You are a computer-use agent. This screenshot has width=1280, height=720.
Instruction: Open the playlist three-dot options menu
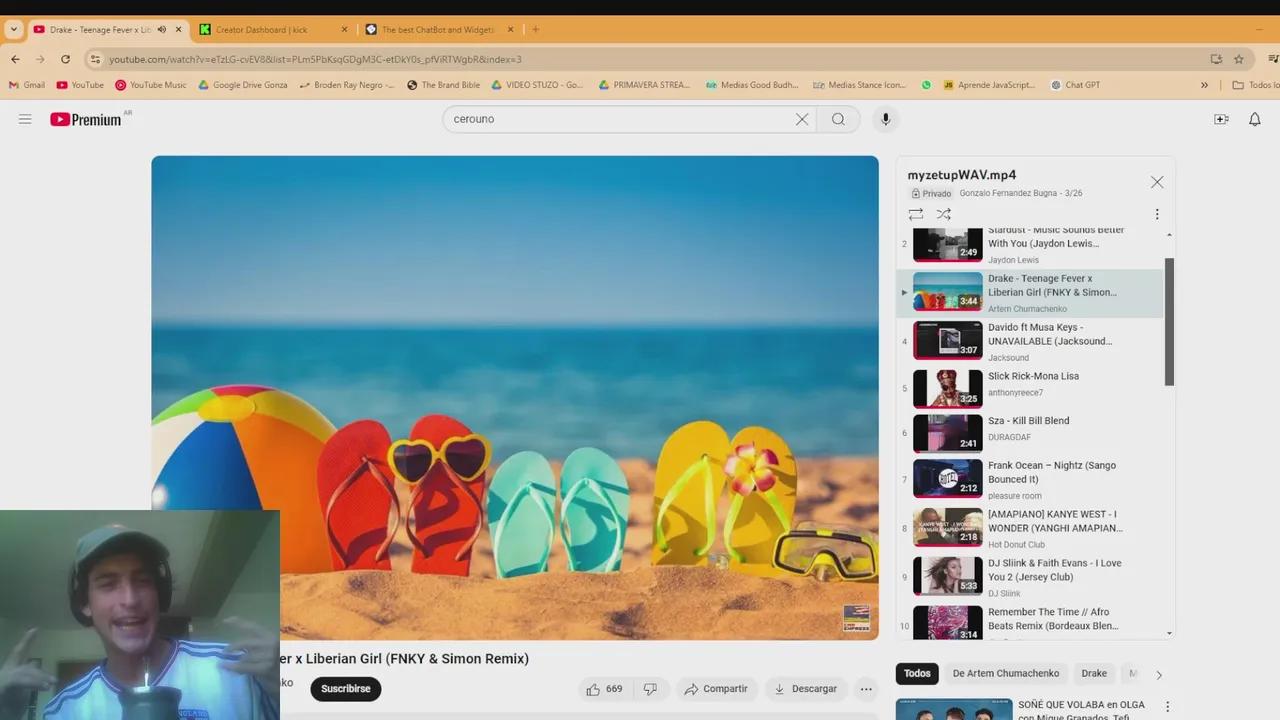point(1157,214)
